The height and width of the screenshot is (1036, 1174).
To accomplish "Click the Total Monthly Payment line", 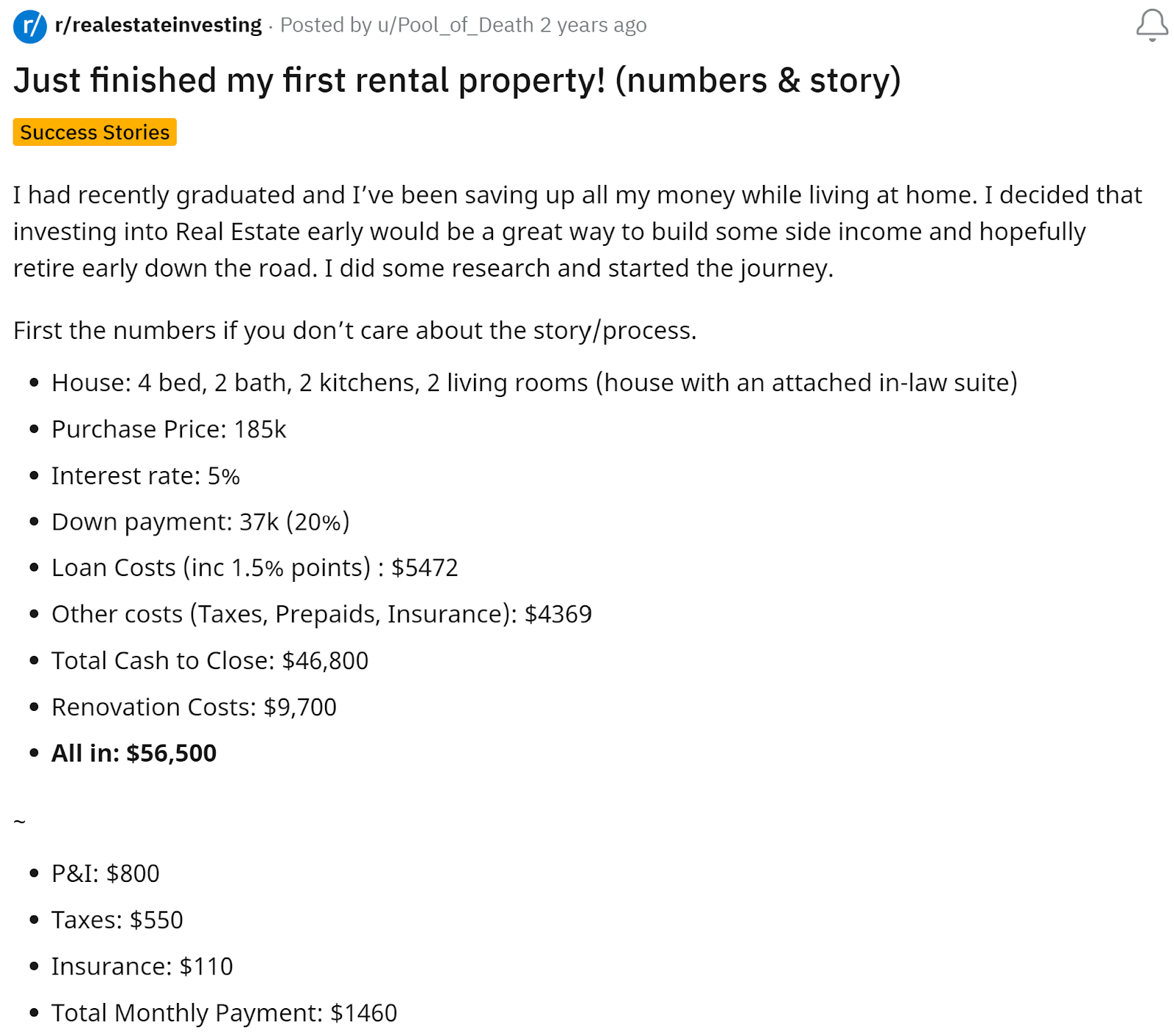I will pyautogui.click(x=223, y=1013).
